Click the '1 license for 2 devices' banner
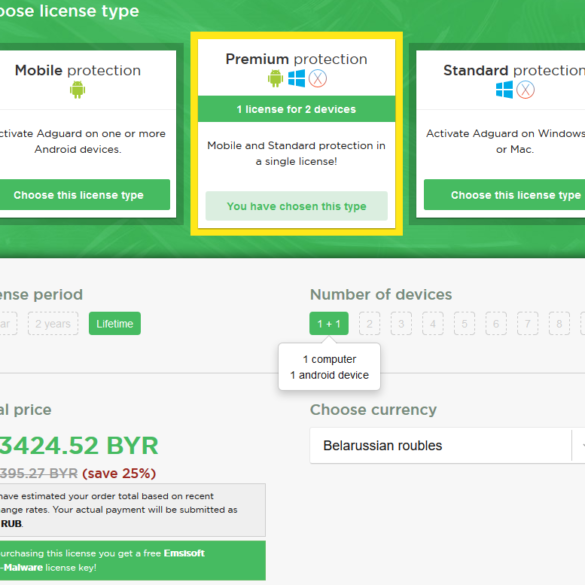Image resolution: width=585 pixels, height=585 pixels. tap(297, 109)
